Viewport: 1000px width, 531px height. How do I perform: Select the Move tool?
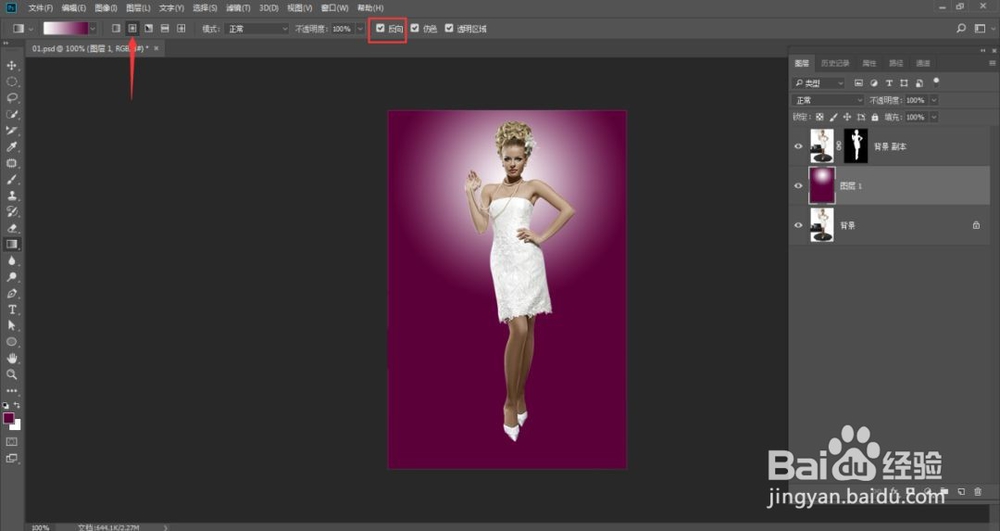point(12,65)
